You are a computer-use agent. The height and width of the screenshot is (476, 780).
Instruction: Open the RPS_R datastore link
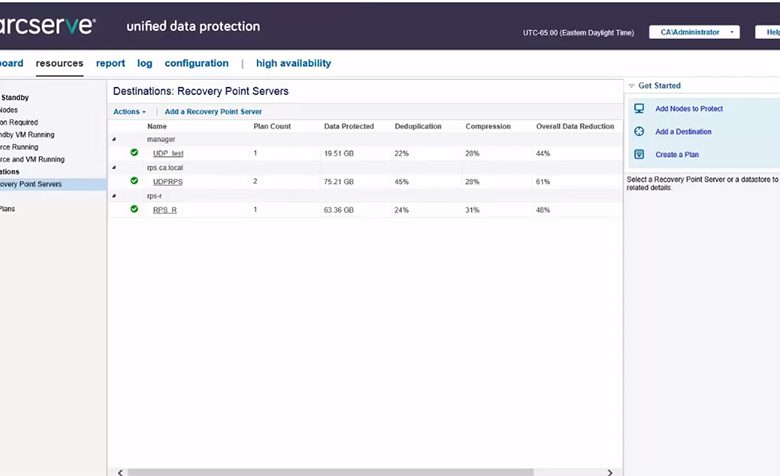[x=165, y=210]
